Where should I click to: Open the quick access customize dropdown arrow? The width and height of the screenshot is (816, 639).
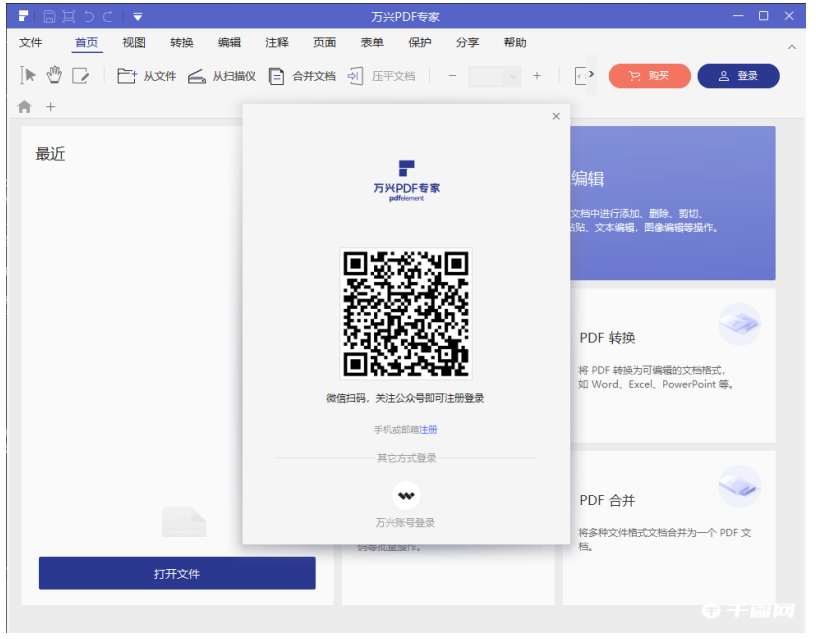click(138, 15)
